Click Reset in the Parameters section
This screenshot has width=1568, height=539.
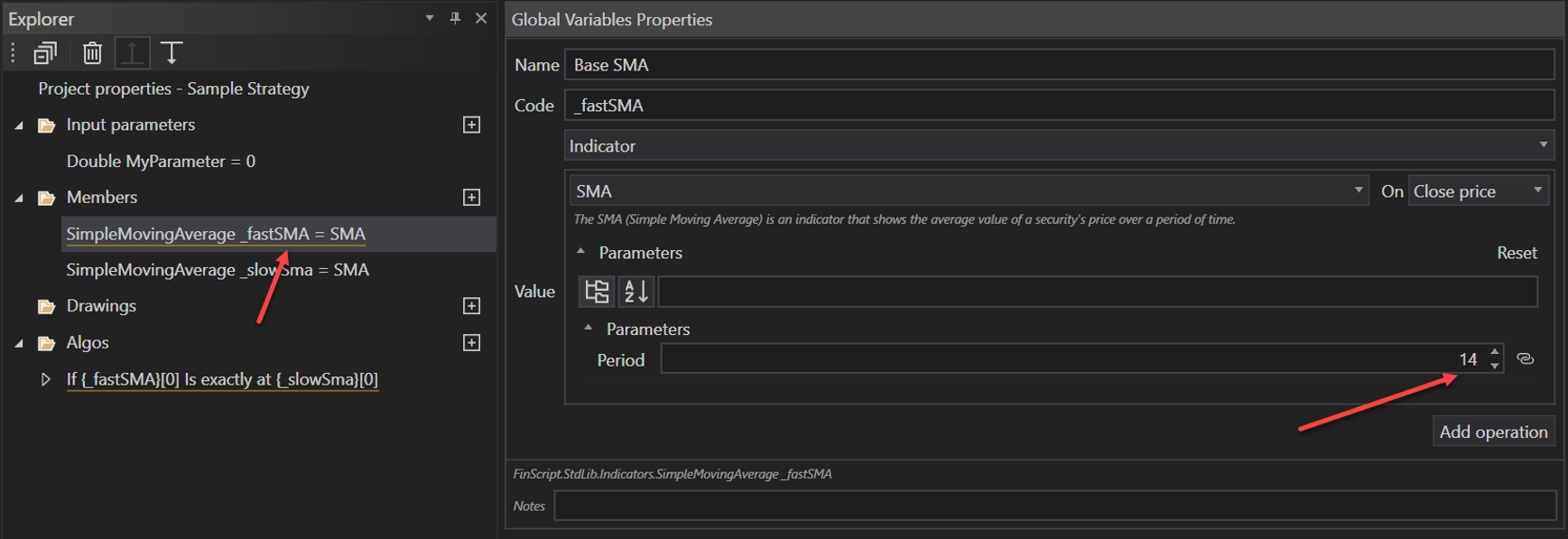pos(1517,254)
